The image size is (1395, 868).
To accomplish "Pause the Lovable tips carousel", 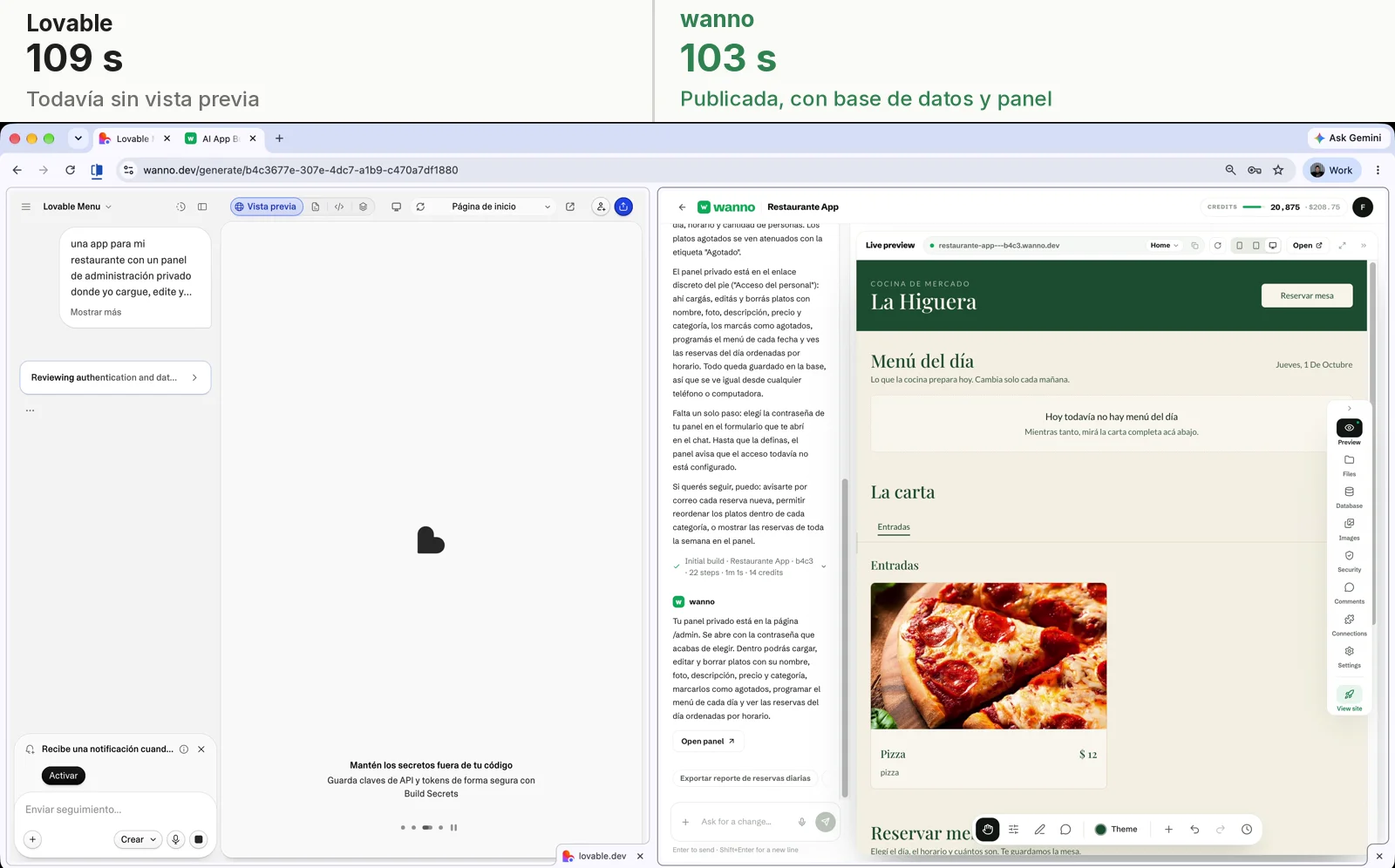I will coord(453,827).
